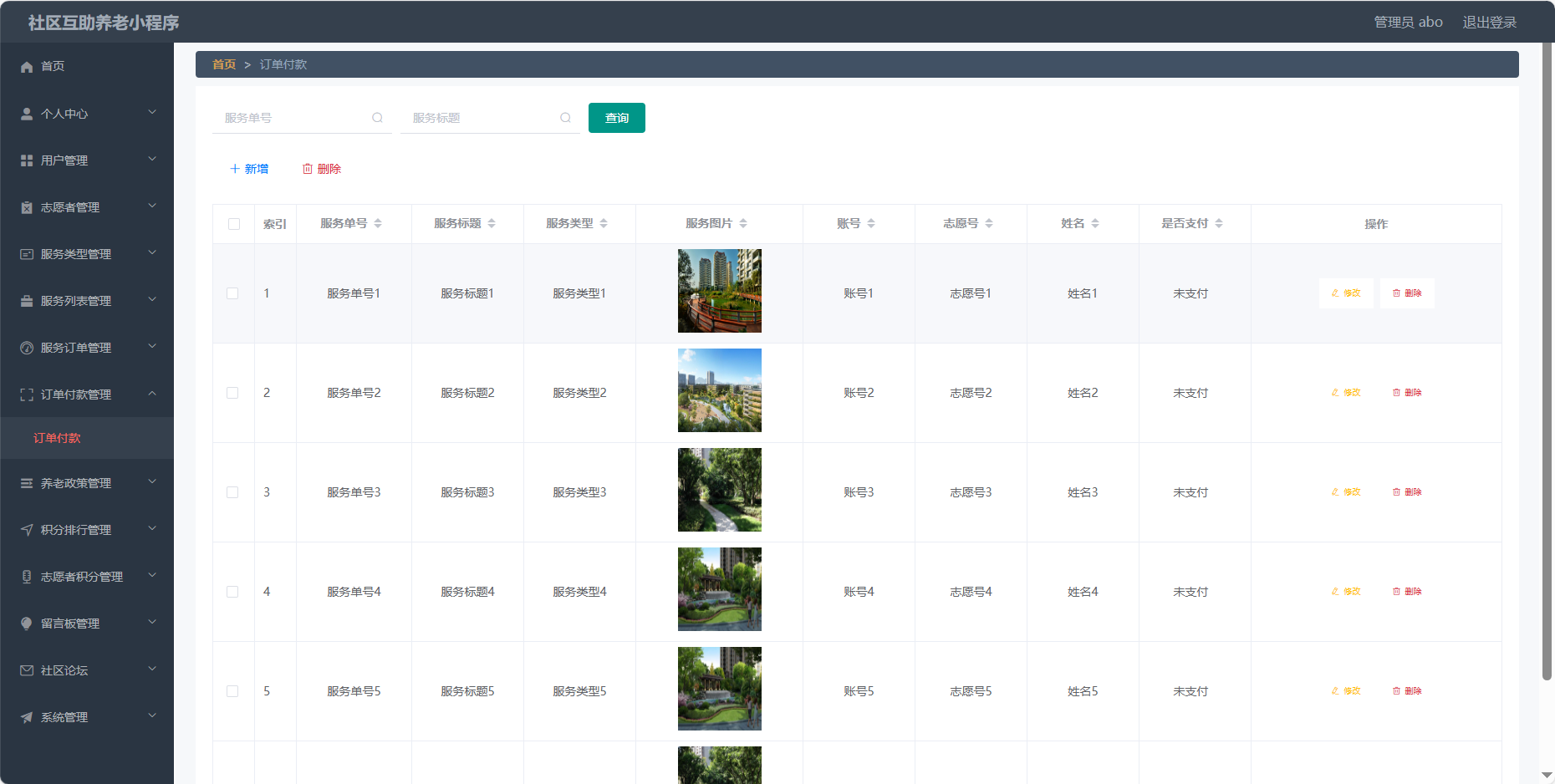Click the paper-plane icon beside 积分排行管理
Viewport: 1555px width, 784px height.
click(x=27, y=530)
